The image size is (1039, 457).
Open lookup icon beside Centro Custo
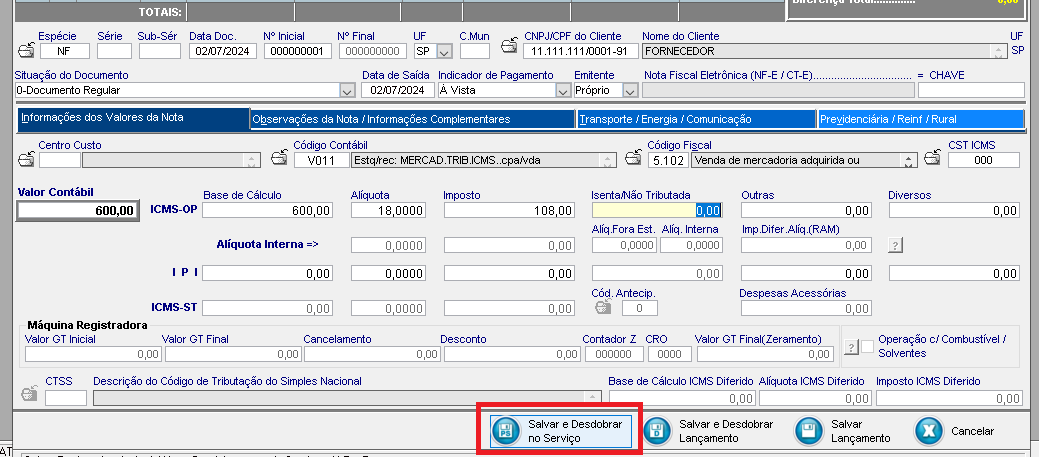click(27, 159)
